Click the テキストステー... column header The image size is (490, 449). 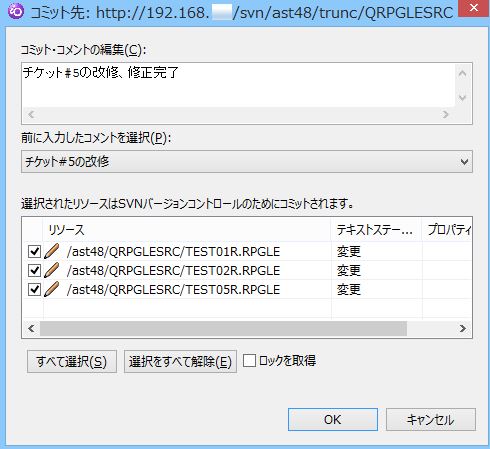coord(376,230)
